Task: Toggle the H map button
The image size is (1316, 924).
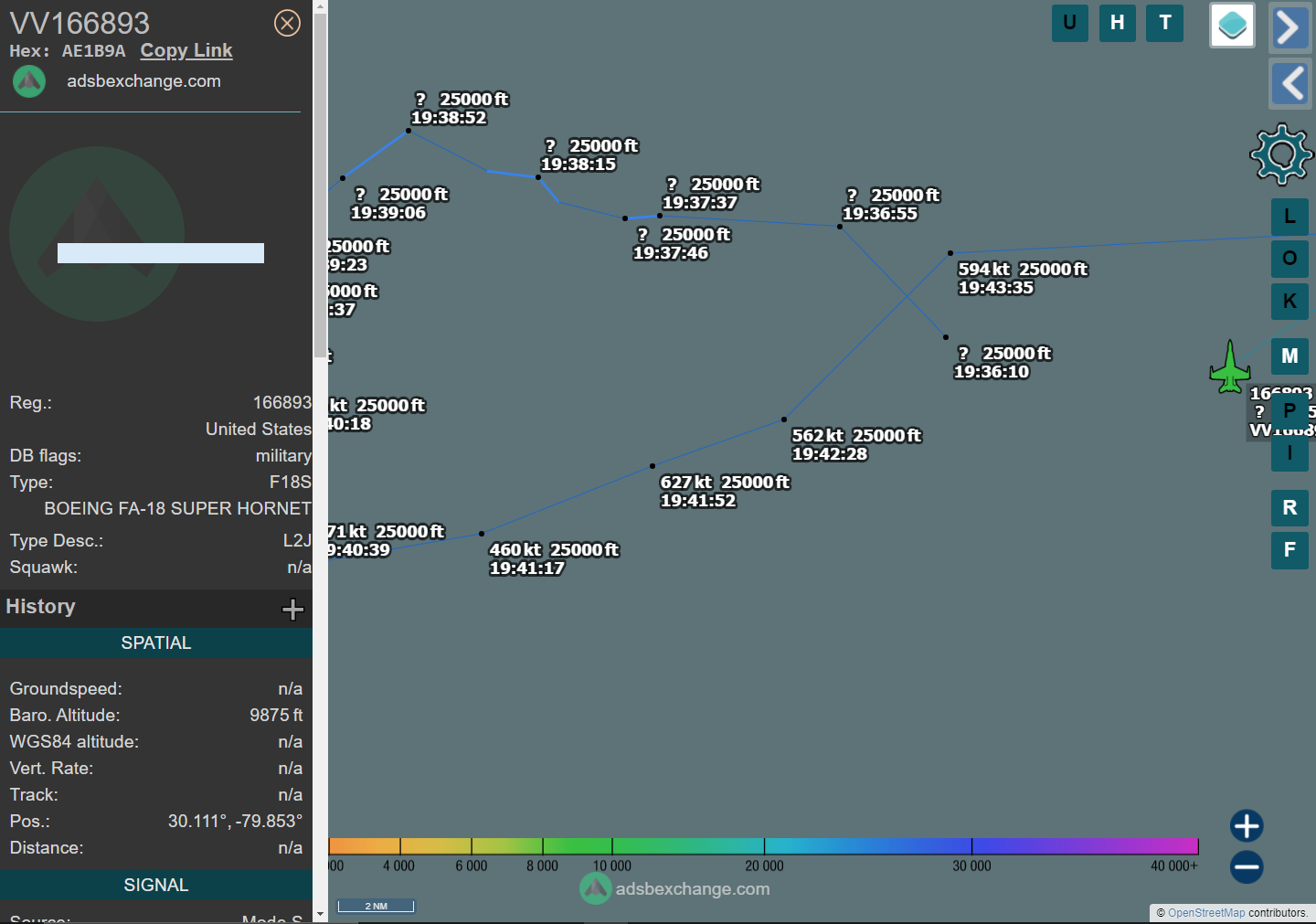Action: [1117, 23]
